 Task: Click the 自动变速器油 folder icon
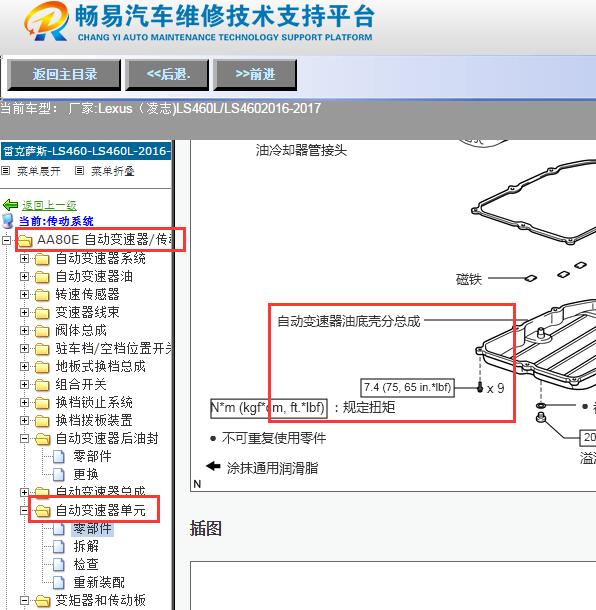tap(42, 277)
